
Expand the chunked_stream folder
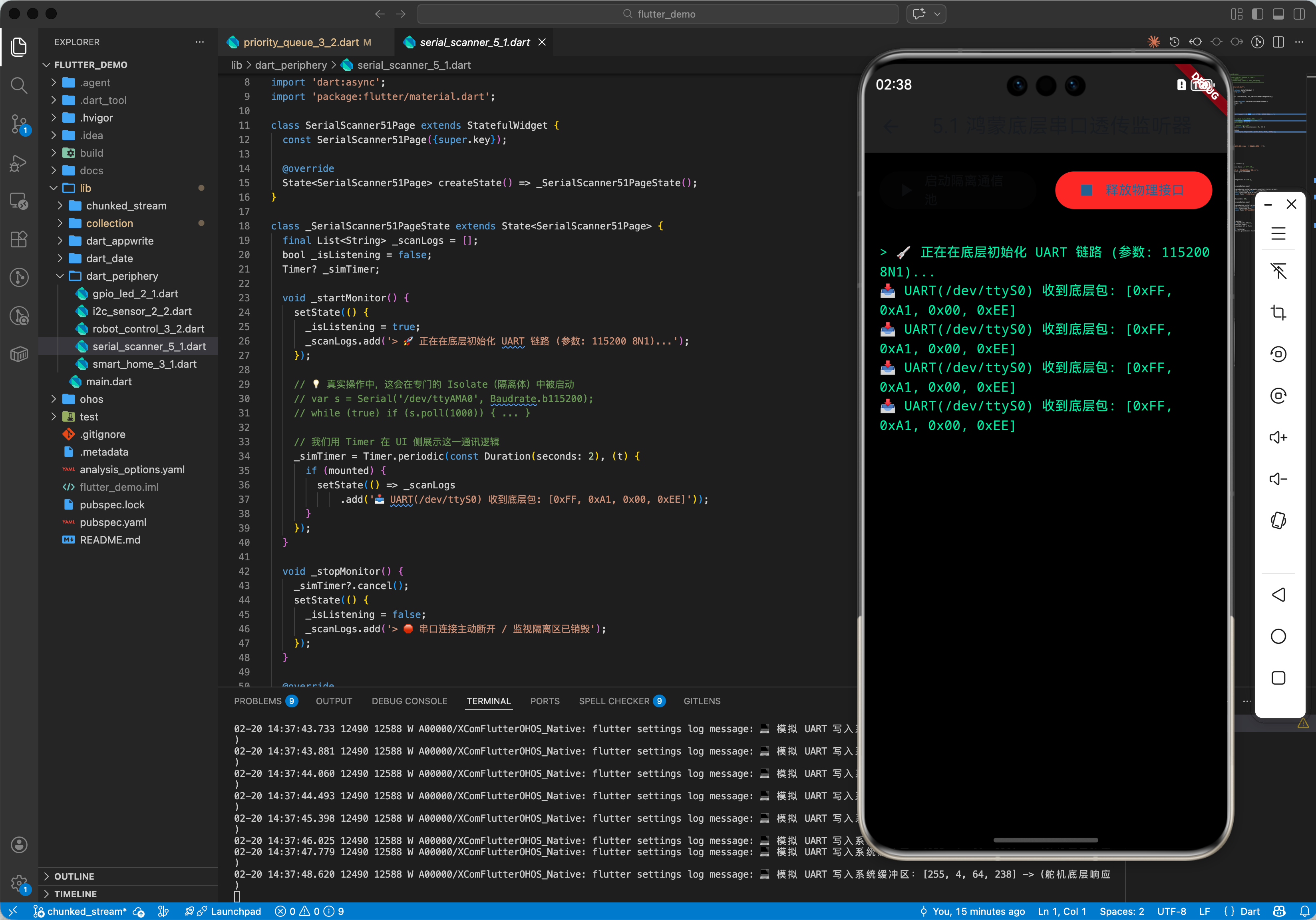126,206
